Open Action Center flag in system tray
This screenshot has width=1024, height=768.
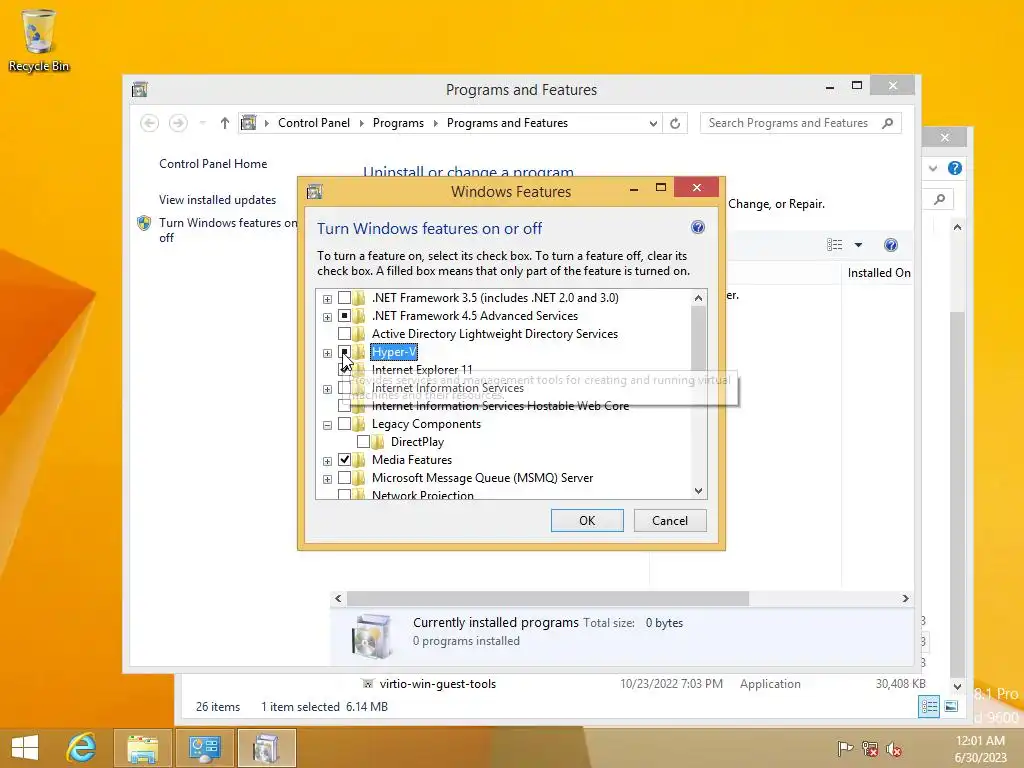[845, 748]
